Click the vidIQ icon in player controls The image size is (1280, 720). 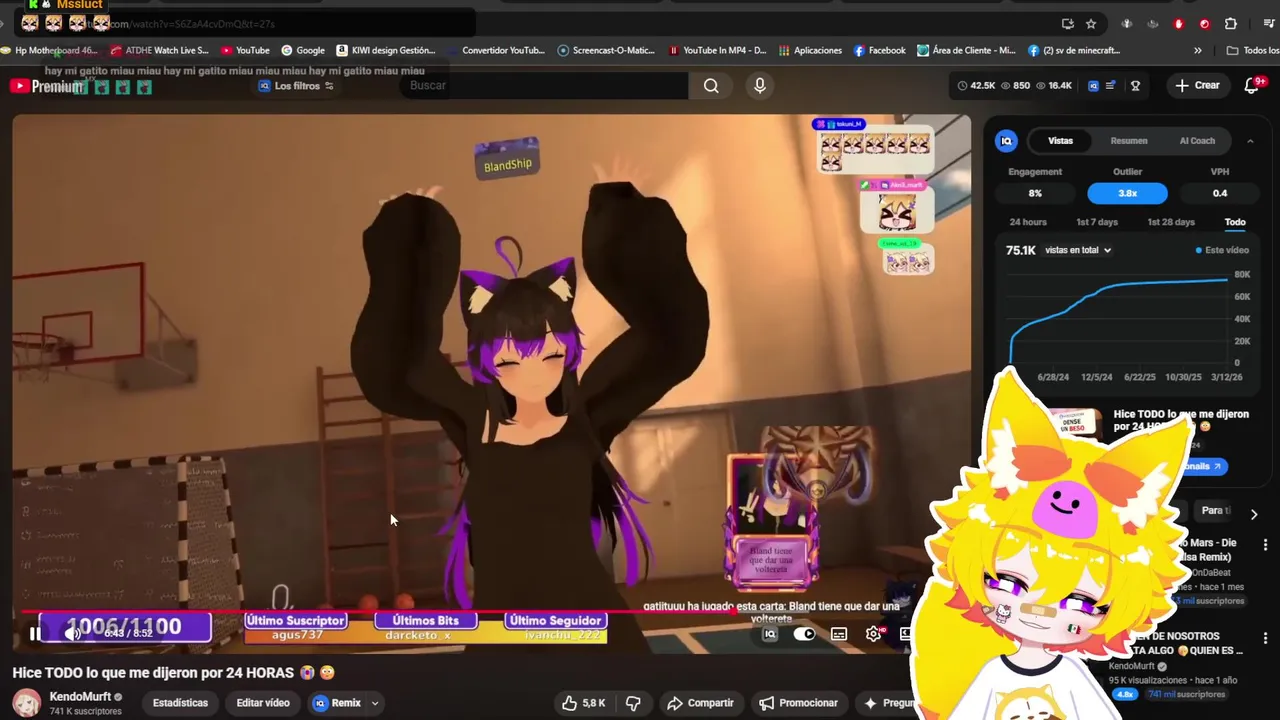770,634
